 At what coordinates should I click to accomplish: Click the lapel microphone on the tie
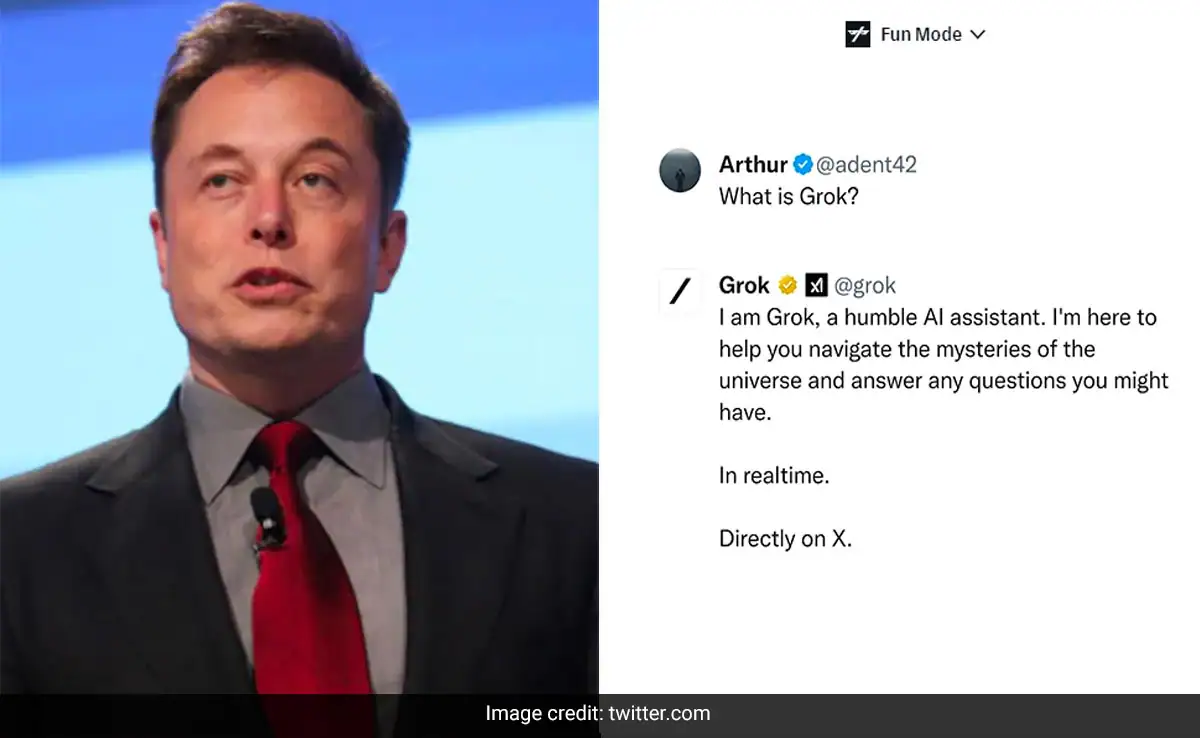pos(266,513)
